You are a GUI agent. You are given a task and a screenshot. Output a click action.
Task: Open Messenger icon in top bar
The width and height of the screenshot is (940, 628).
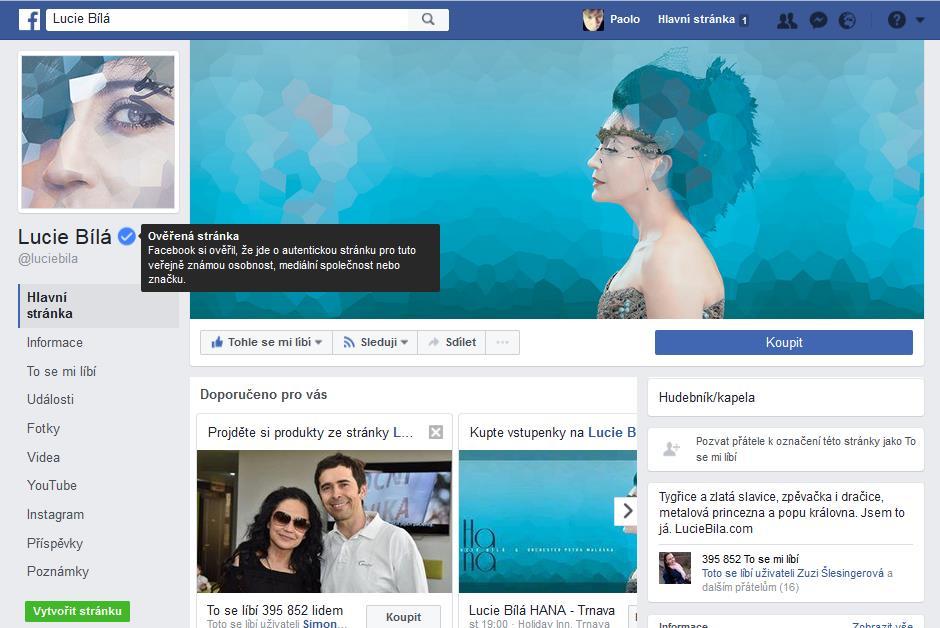point(818,20)
